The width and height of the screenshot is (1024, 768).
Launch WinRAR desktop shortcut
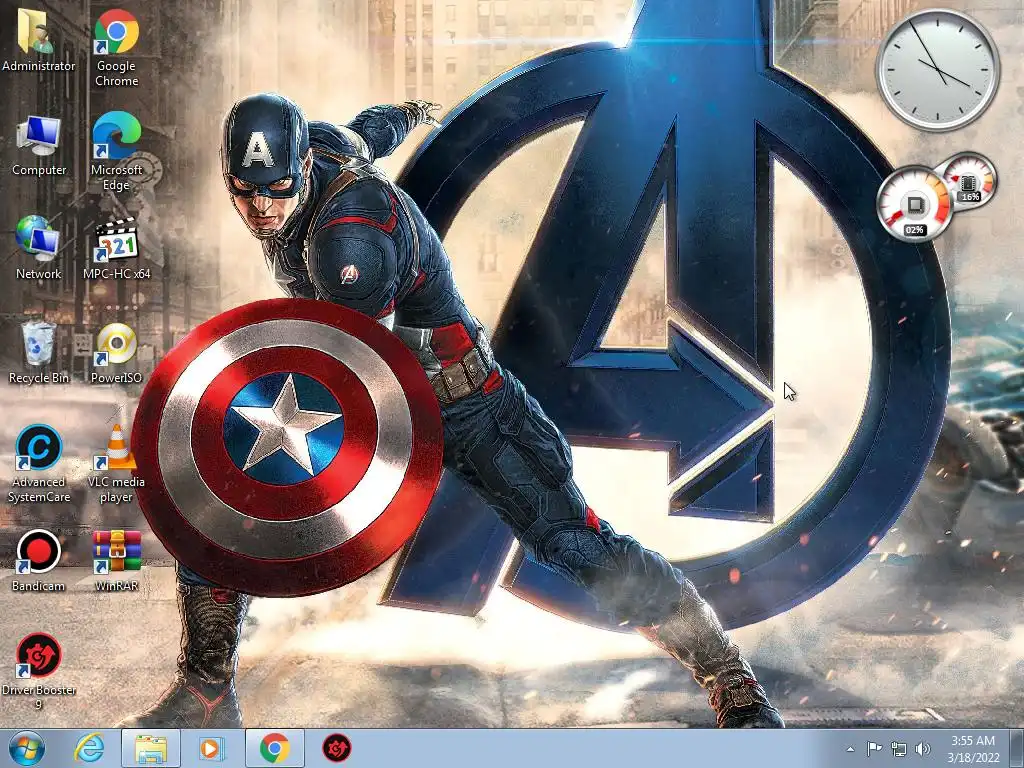click(x=116, y=560)
